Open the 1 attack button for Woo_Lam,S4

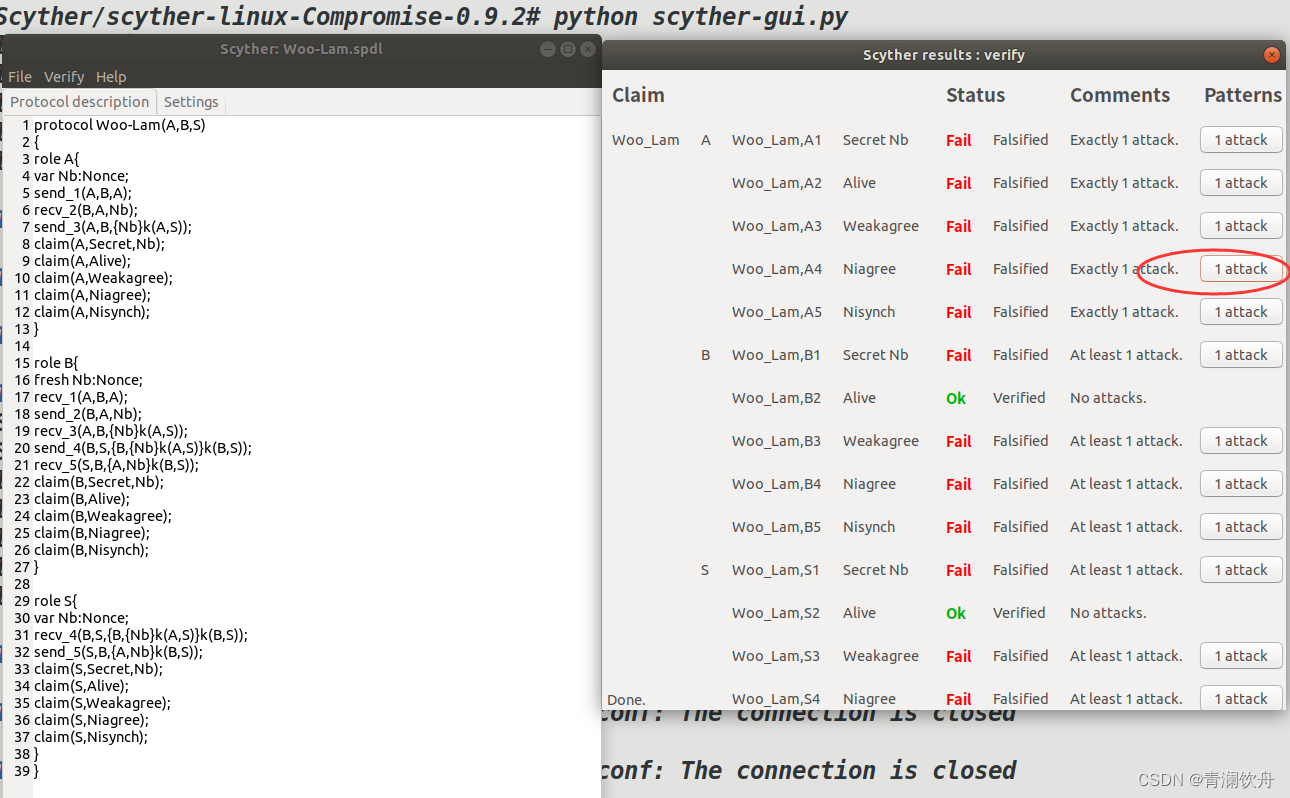[x=1241, y=698]
